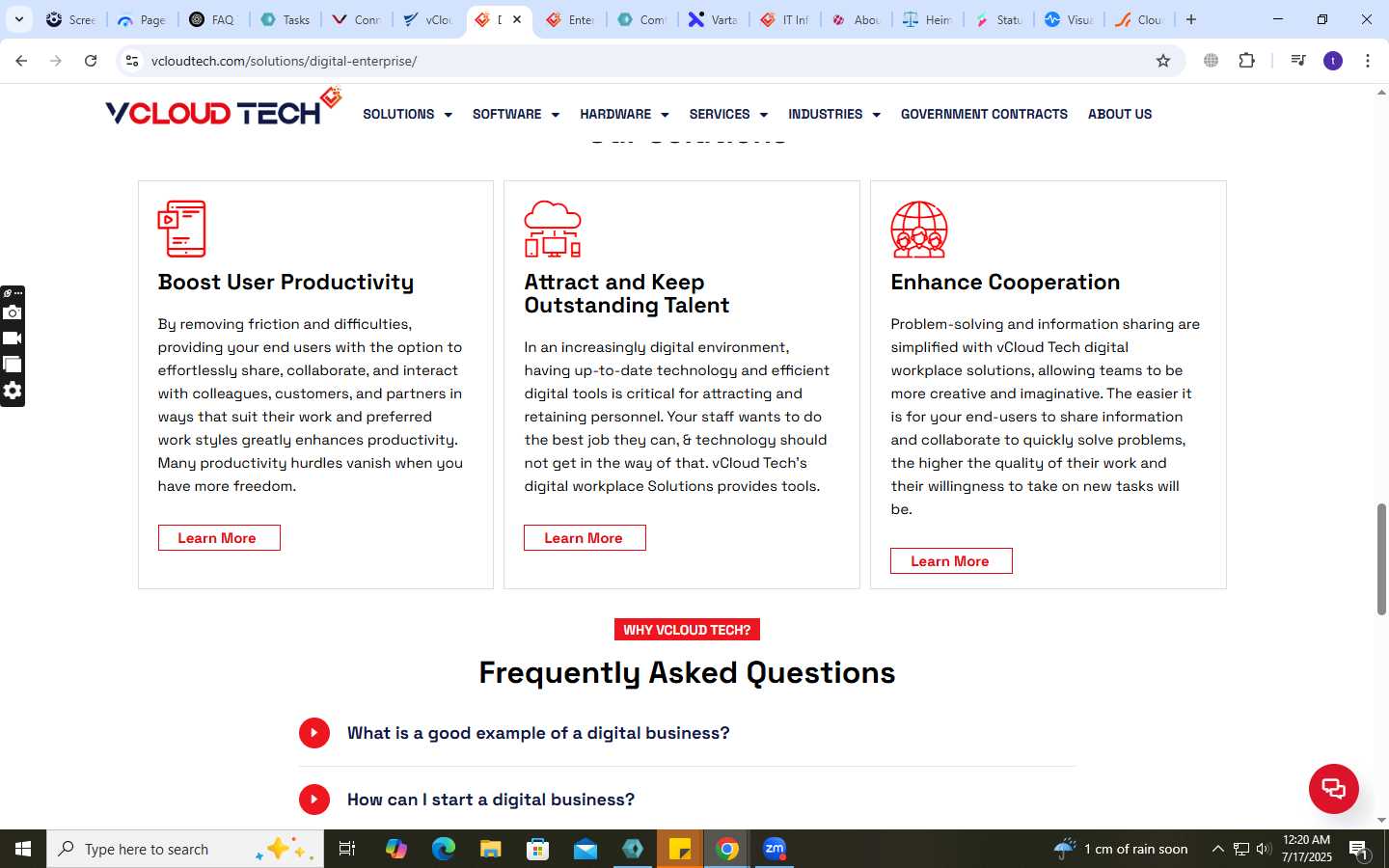Image resolution: width=1389 pixels, height=868 pixels.
Task: Show hidden system tray icons chevron
Action: coord(1217,849)
